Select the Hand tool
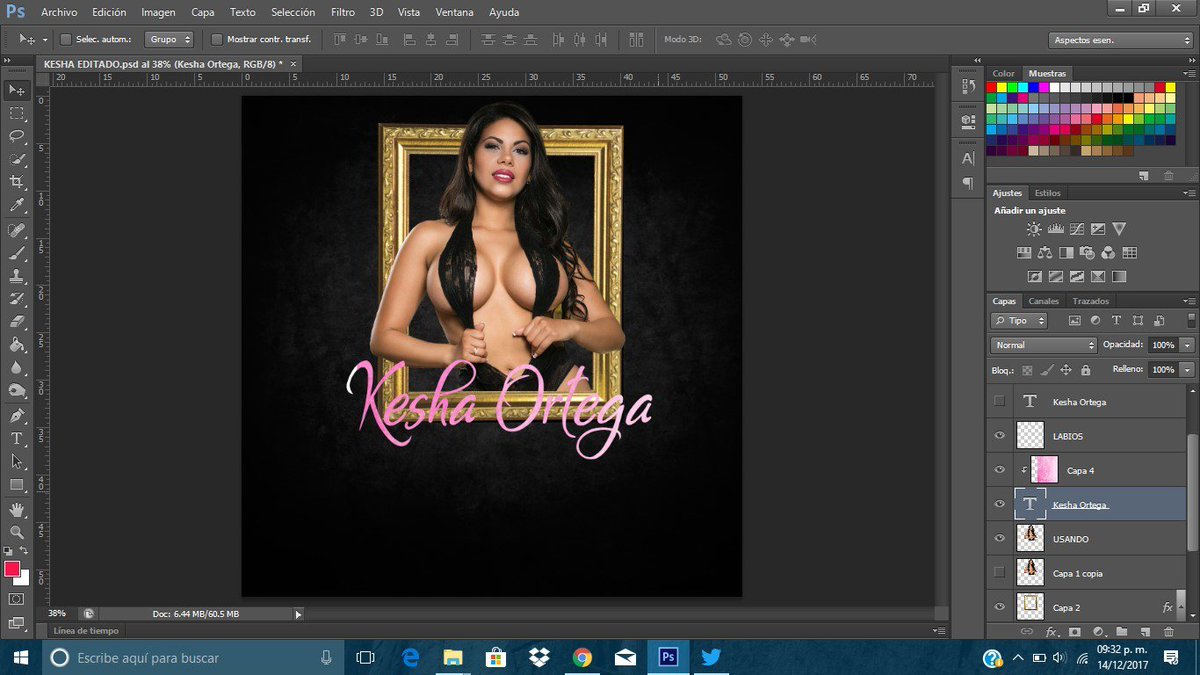The image size is (1200, 675). (x=17, y=510)
